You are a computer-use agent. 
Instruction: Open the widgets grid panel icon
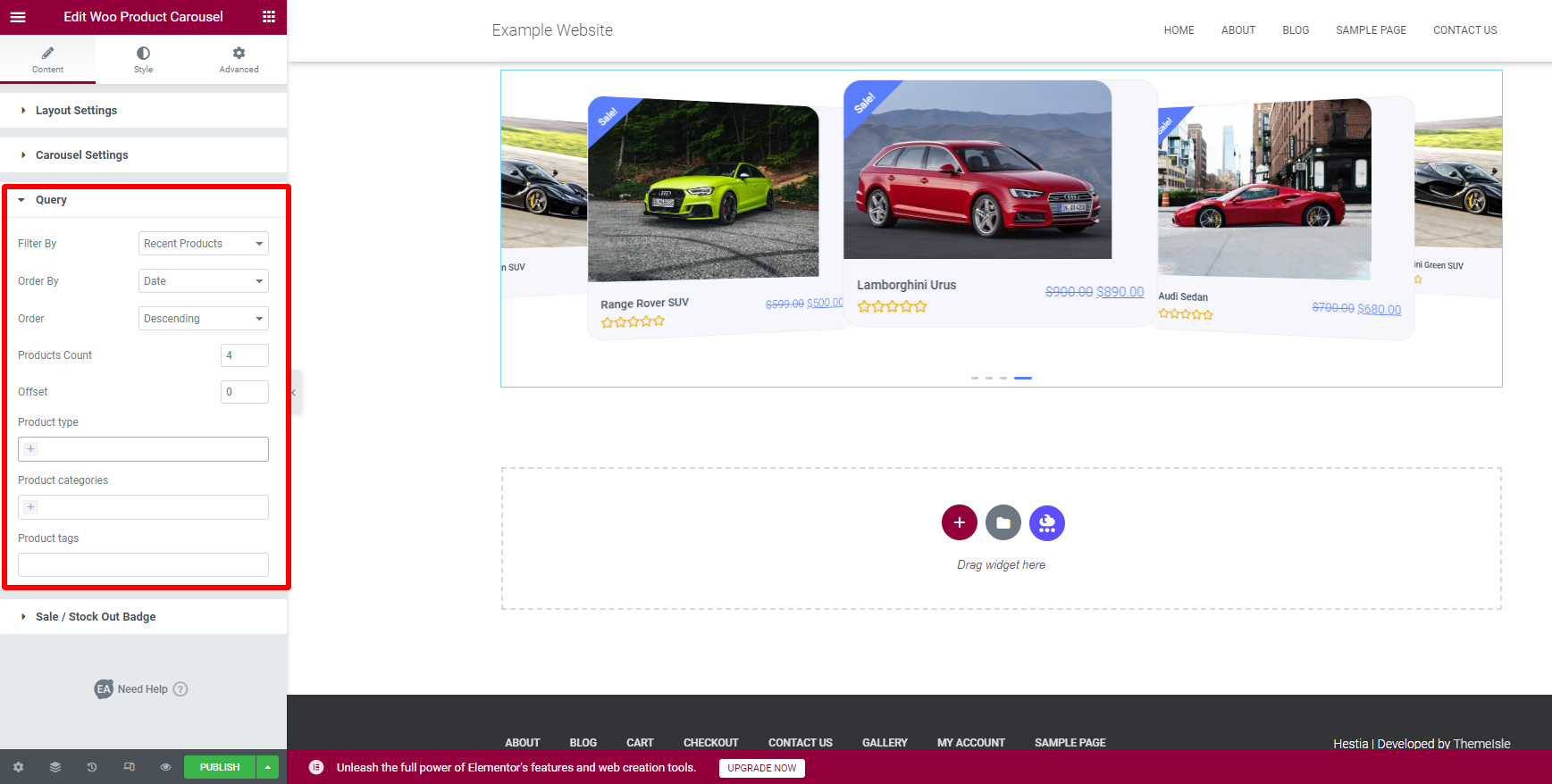(x=269, y=17)
